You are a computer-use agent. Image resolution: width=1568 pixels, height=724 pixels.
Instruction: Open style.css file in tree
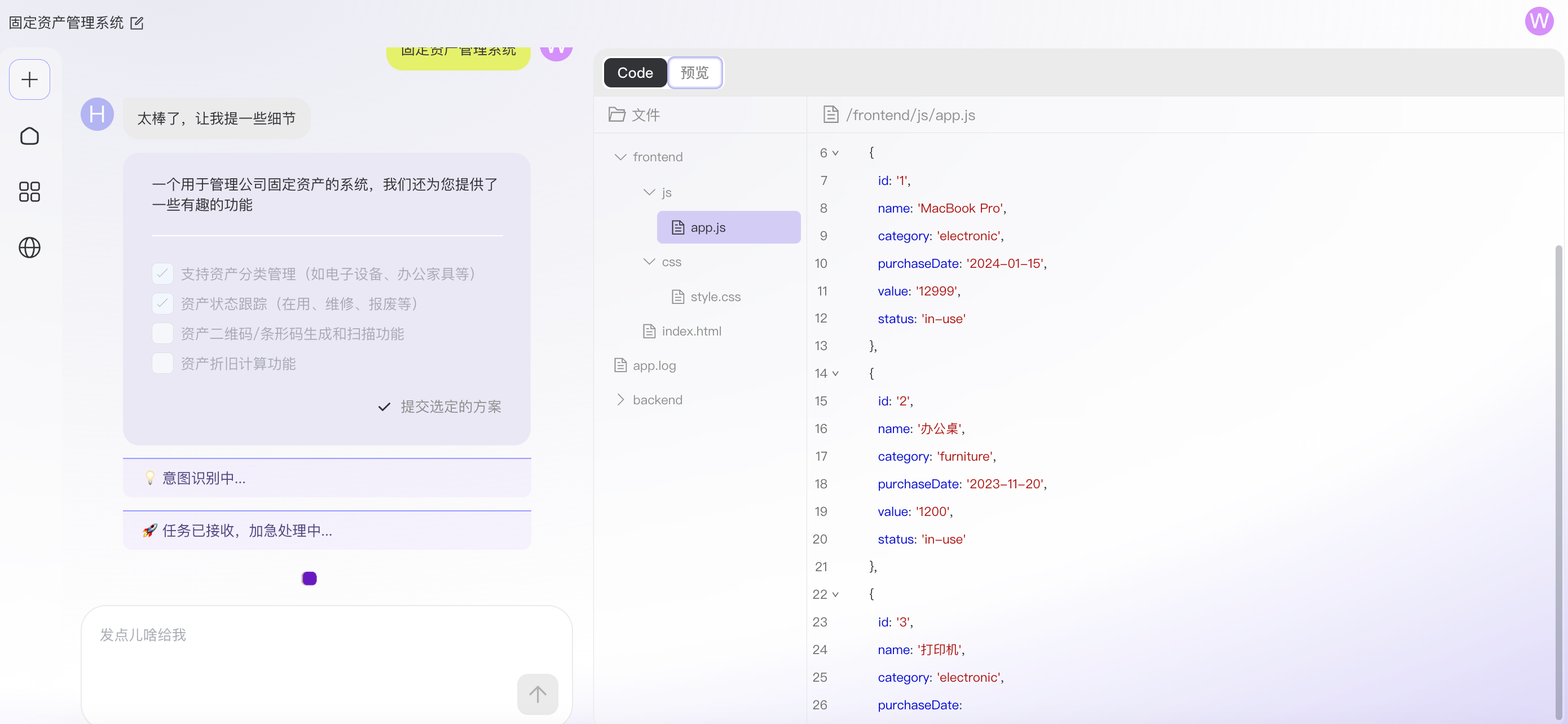(x=715, y=297)
